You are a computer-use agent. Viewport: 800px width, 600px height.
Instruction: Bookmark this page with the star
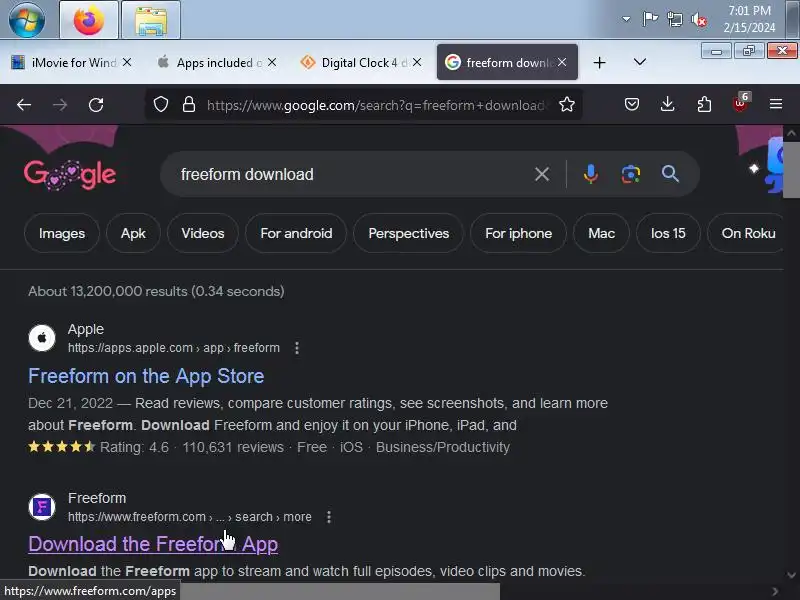point(566,105)
